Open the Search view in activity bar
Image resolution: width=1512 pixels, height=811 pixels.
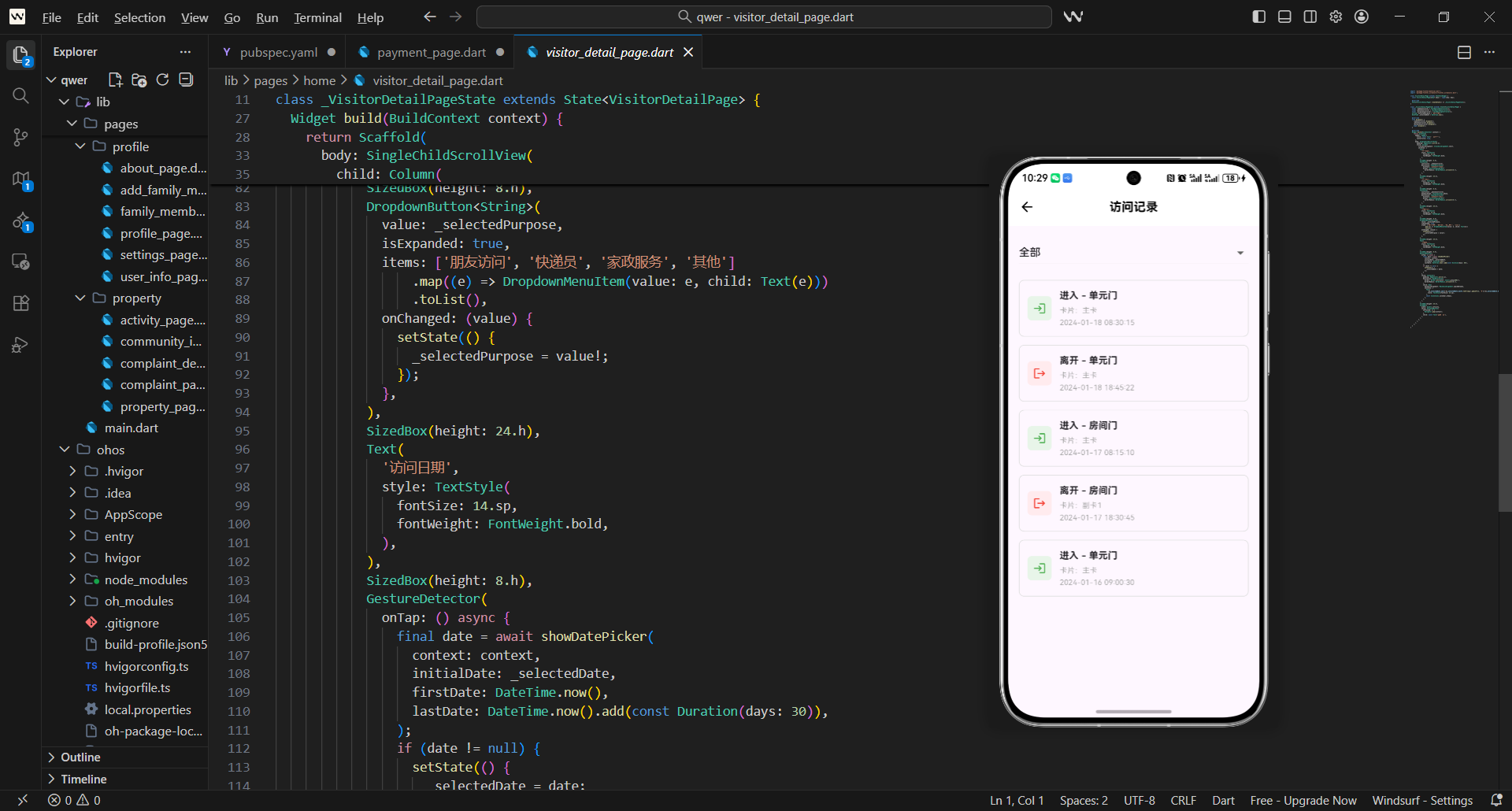20,96
